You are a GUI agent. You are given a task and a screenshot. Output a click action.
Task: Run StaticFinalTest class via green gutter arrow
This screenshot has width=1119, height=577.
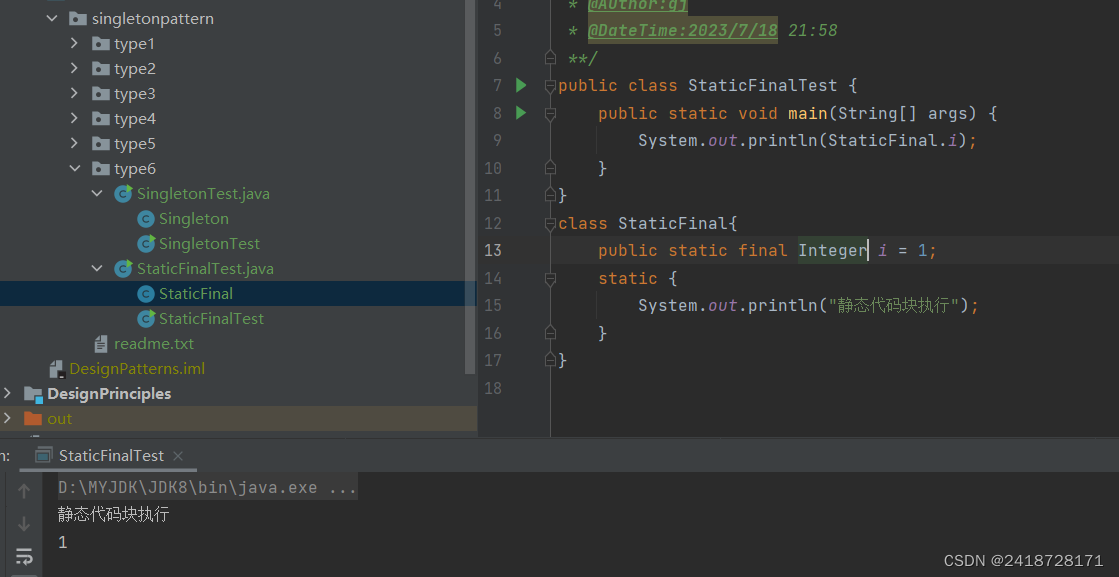519,85
